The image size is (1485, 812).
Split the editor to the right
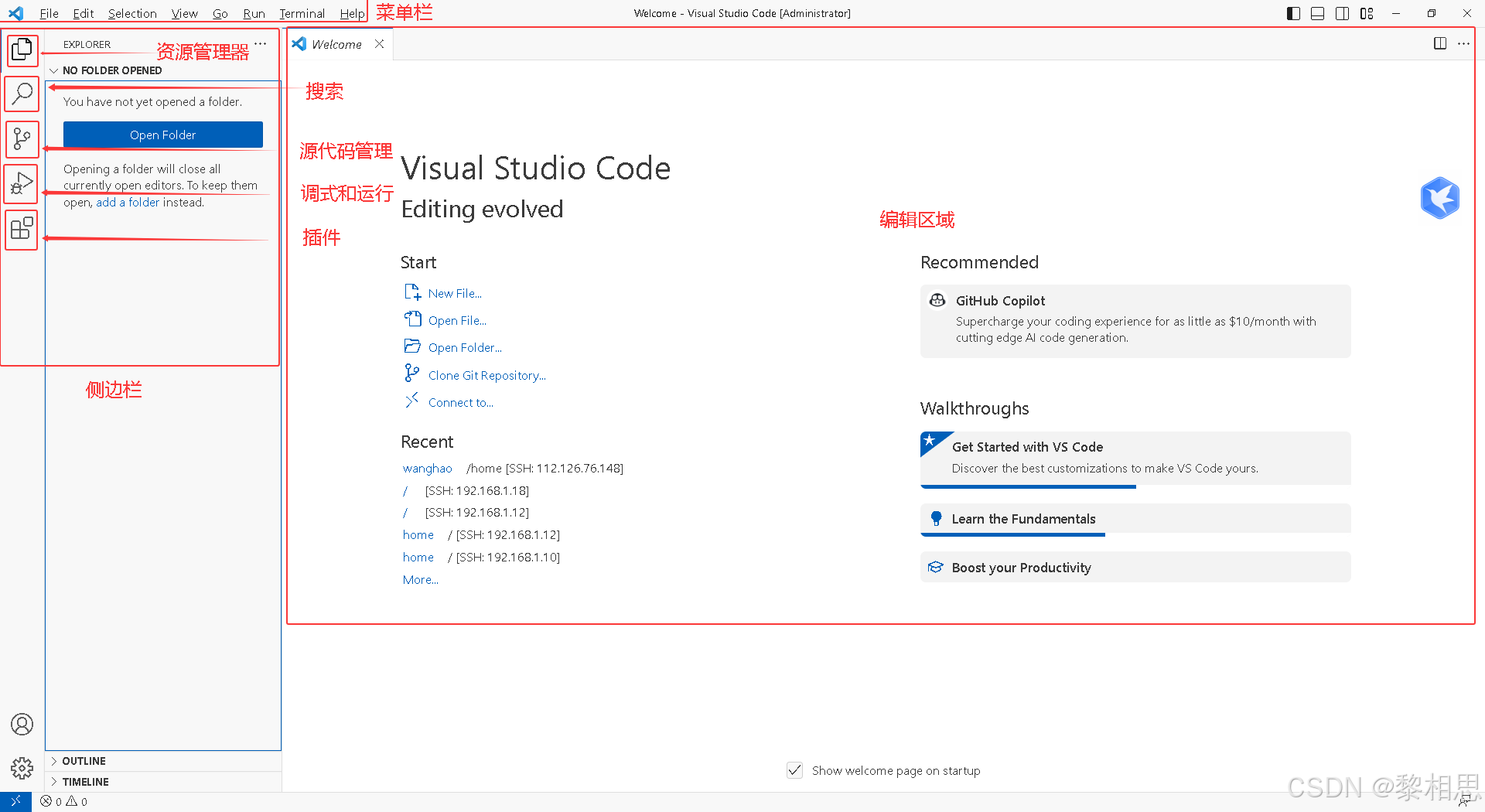pyautogui.click(x=1440, y=44)
